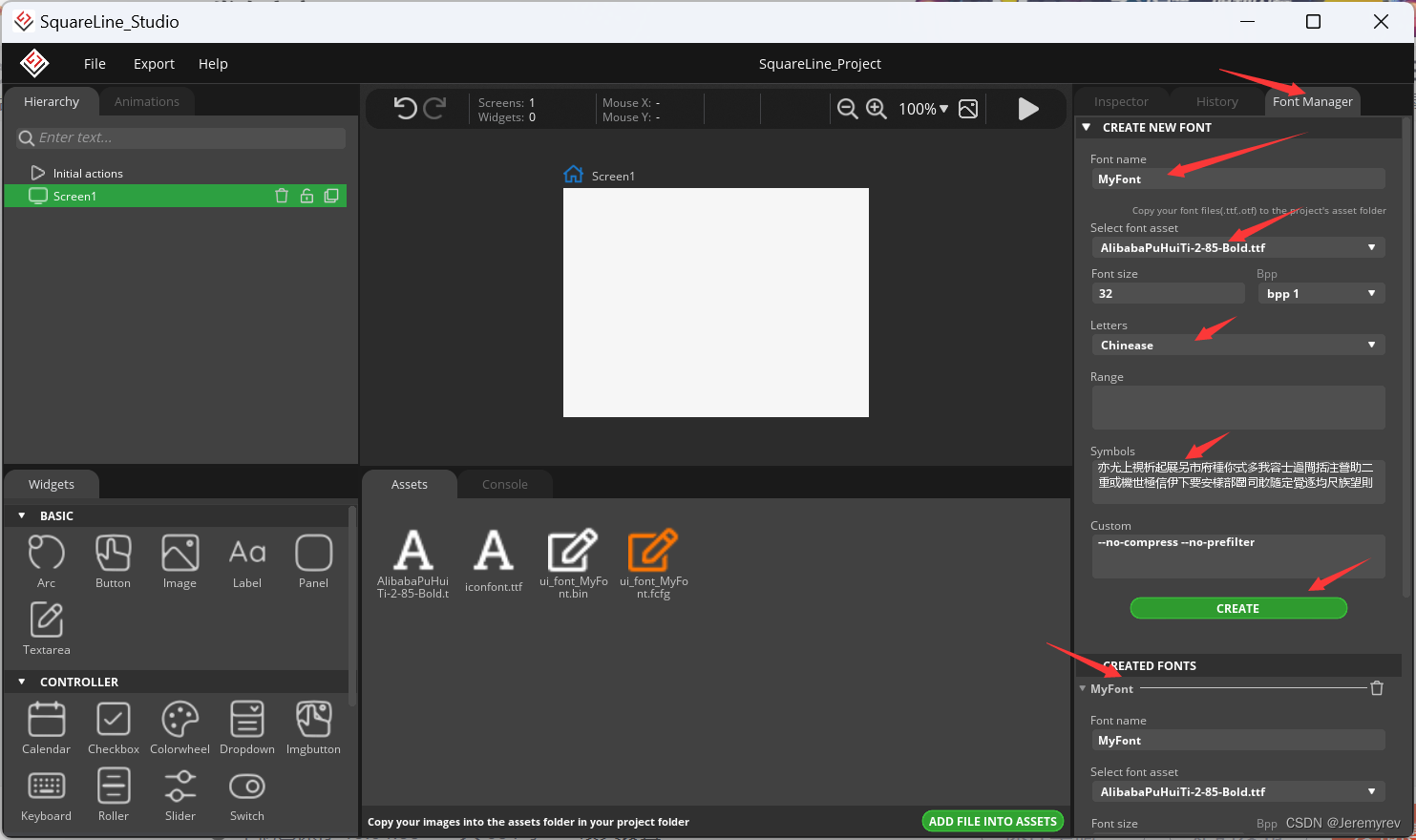
Task: Delete Screen1 with the trash icon
Action: coord(282,196)
